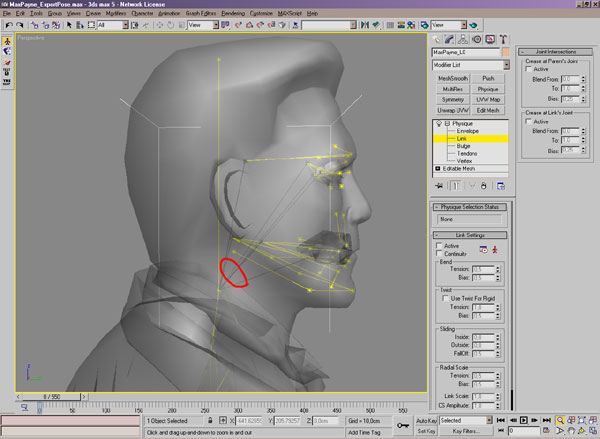
Task: Click the Configure Modifier Sets icon
Action: click(x=503, y=184)
